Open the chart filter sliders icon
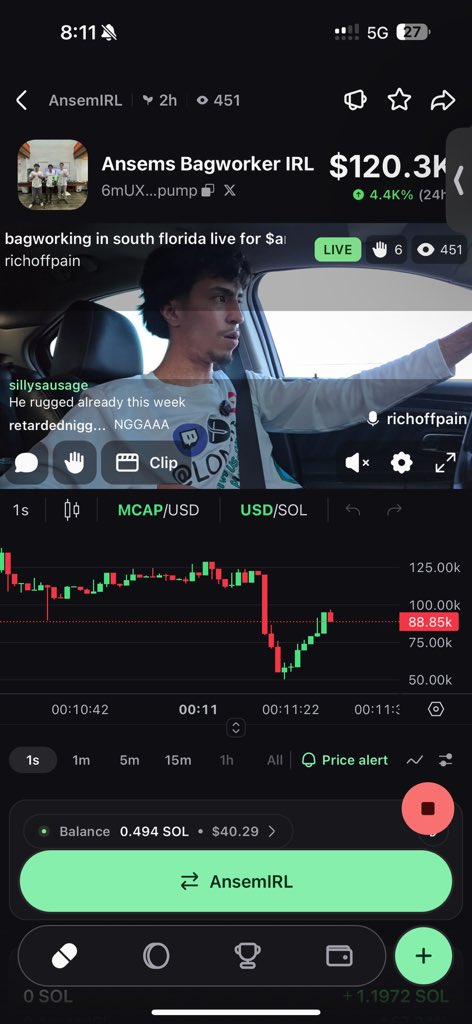The width and height of the screenshot is (472, 1024). [445, 760]
